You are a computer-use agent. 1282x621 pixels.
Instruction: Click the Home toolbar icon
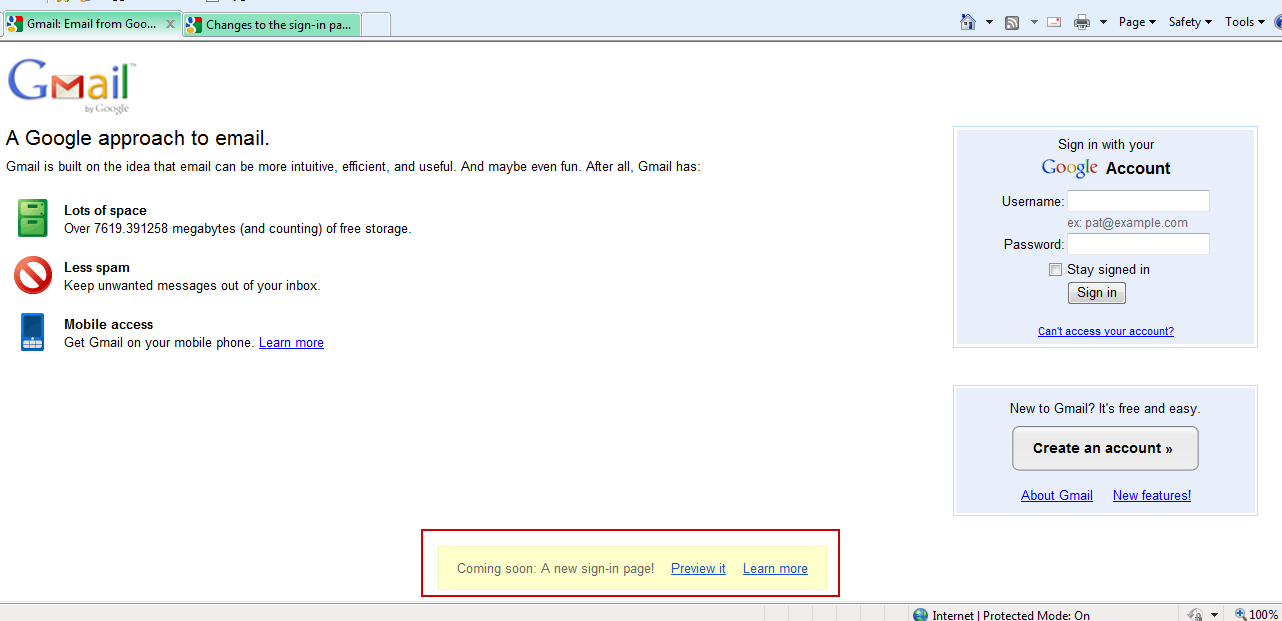(967, 22)
